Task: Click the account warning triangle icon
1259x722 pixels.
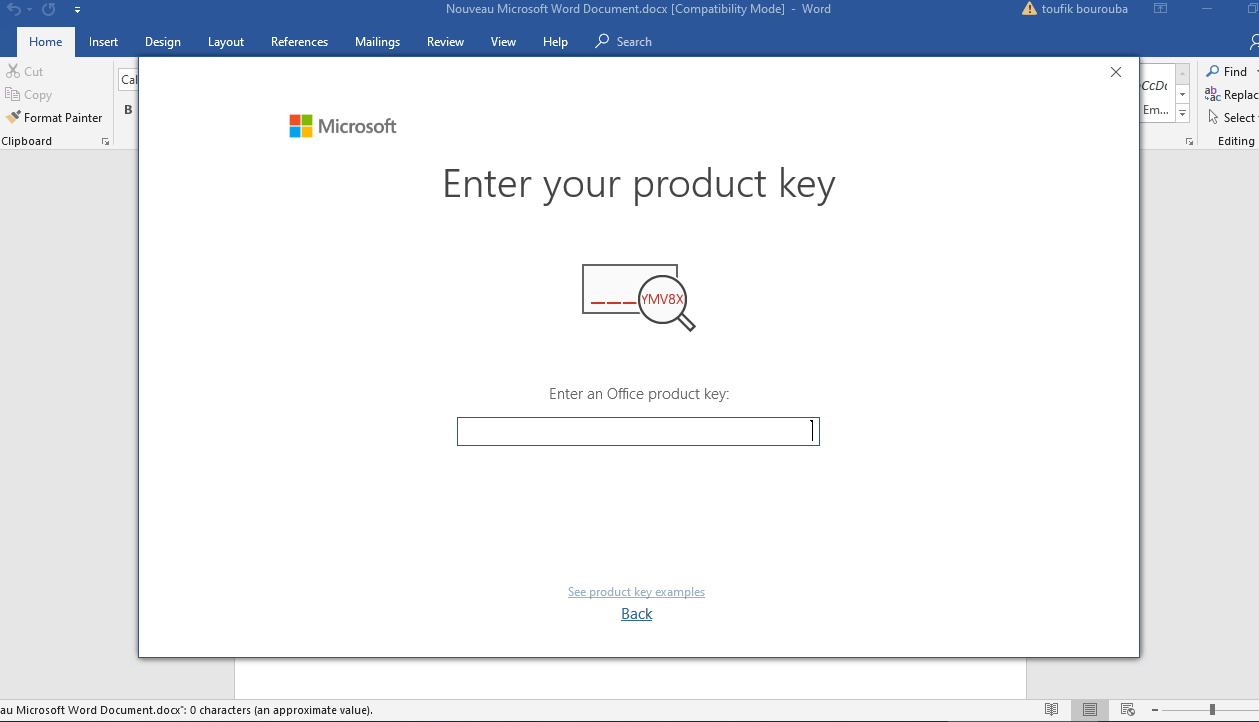Action: 1030,9
